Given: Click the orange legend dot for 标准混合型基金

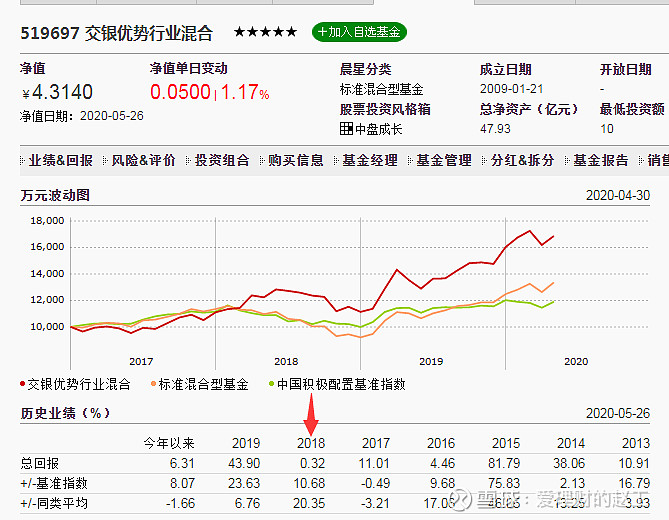Looking at the screenshot, I should point(153,384).
